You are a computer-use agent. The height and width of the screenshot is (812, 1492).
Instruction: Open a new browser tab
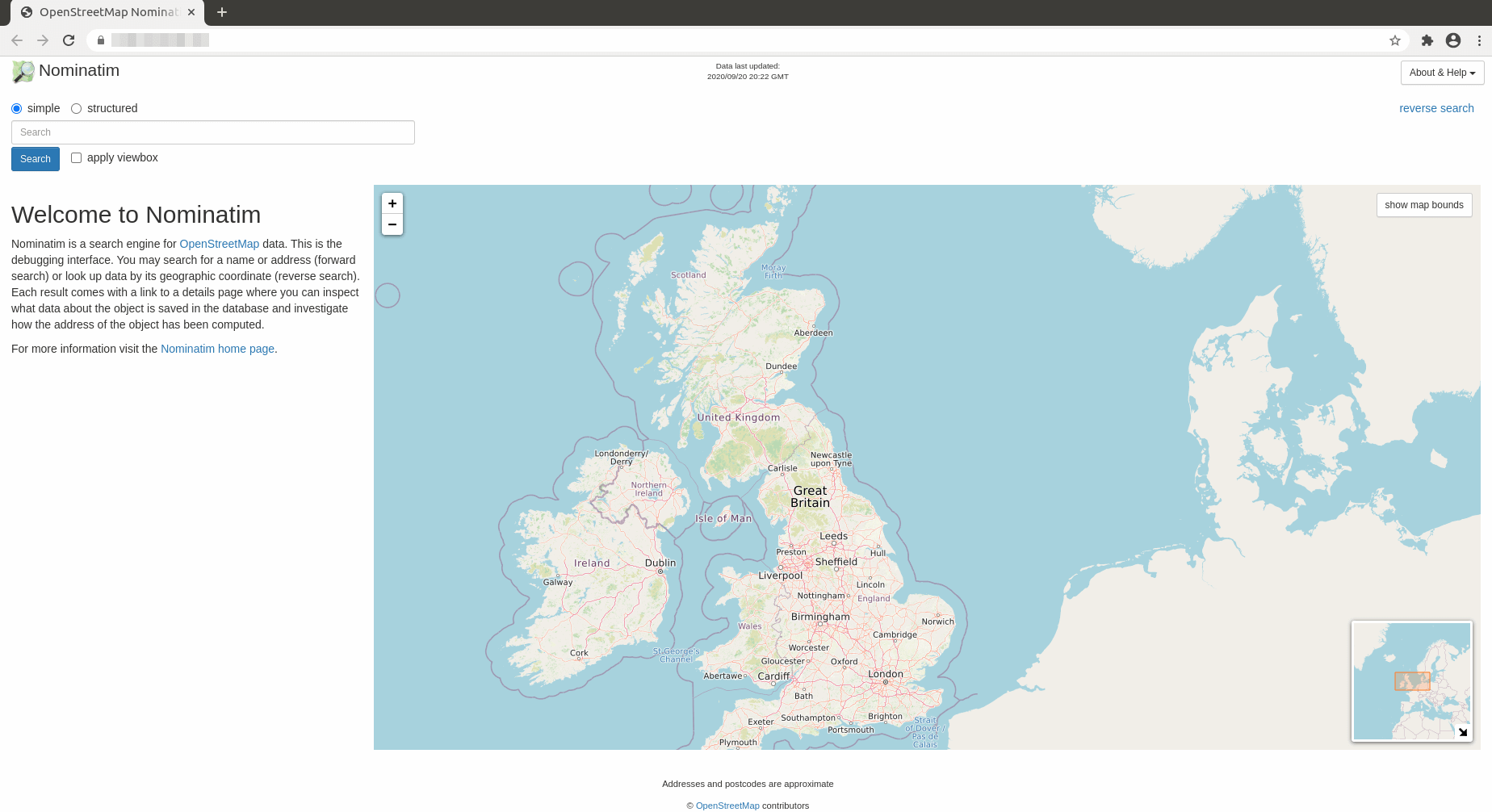(x=222, y=12)
